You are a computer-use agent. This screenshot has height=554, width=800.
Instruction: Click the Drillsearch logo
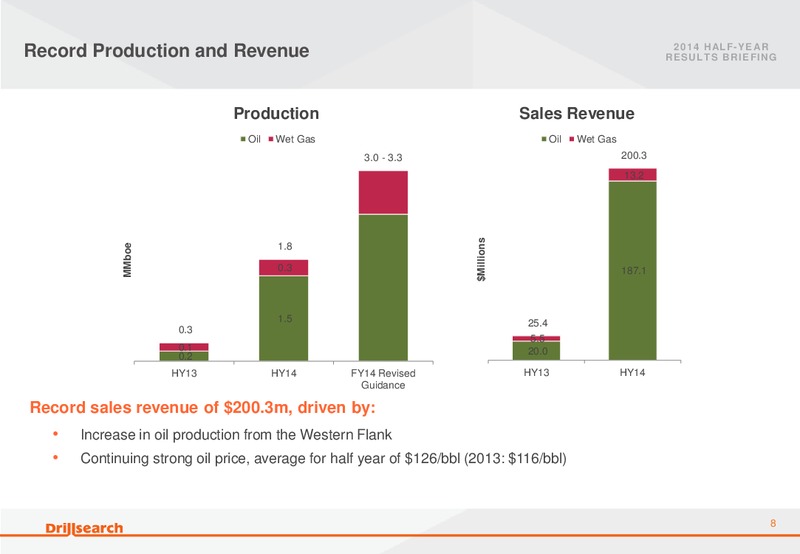tap(84, 528)
